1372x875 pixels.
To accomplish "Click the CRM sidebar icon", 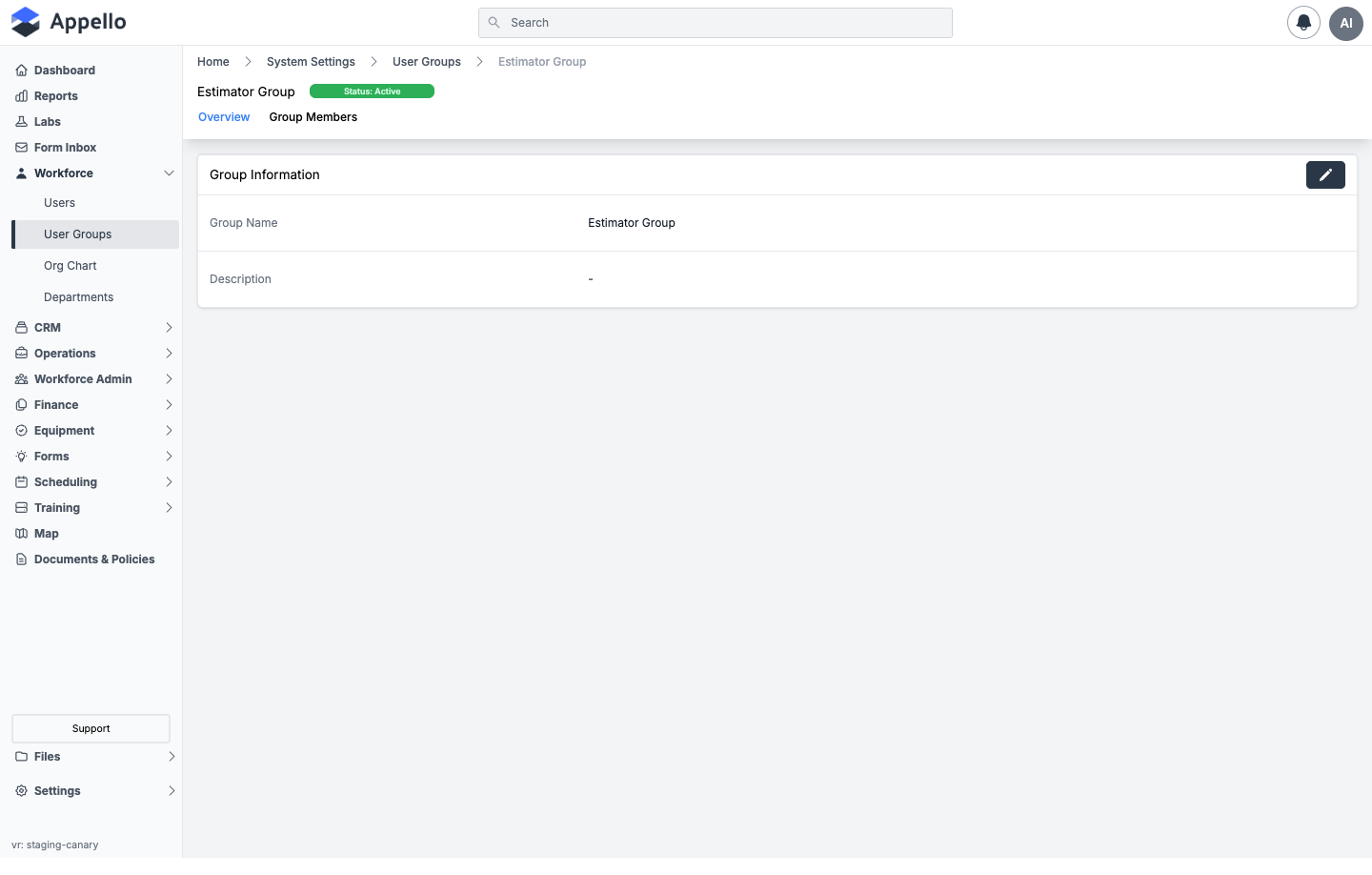I will click(21, 328).
